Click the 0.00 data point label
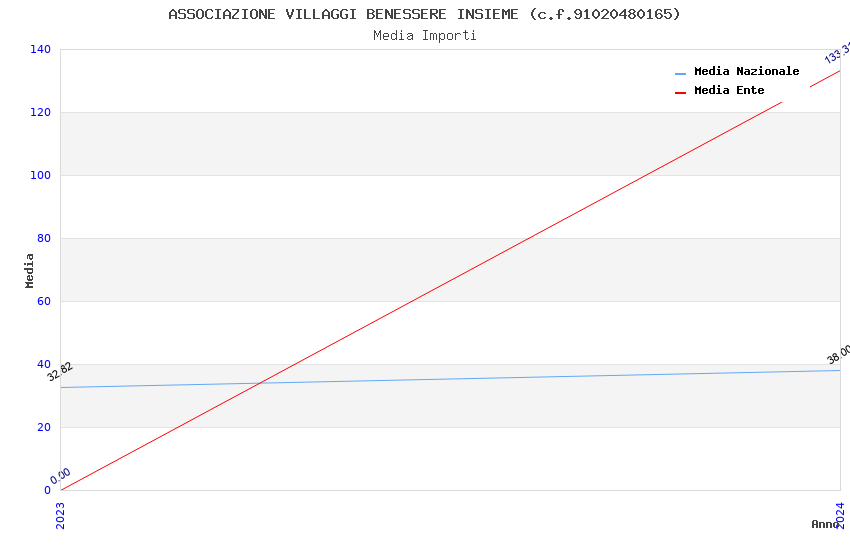Screen dimensions: 850x550 point(60,476)
